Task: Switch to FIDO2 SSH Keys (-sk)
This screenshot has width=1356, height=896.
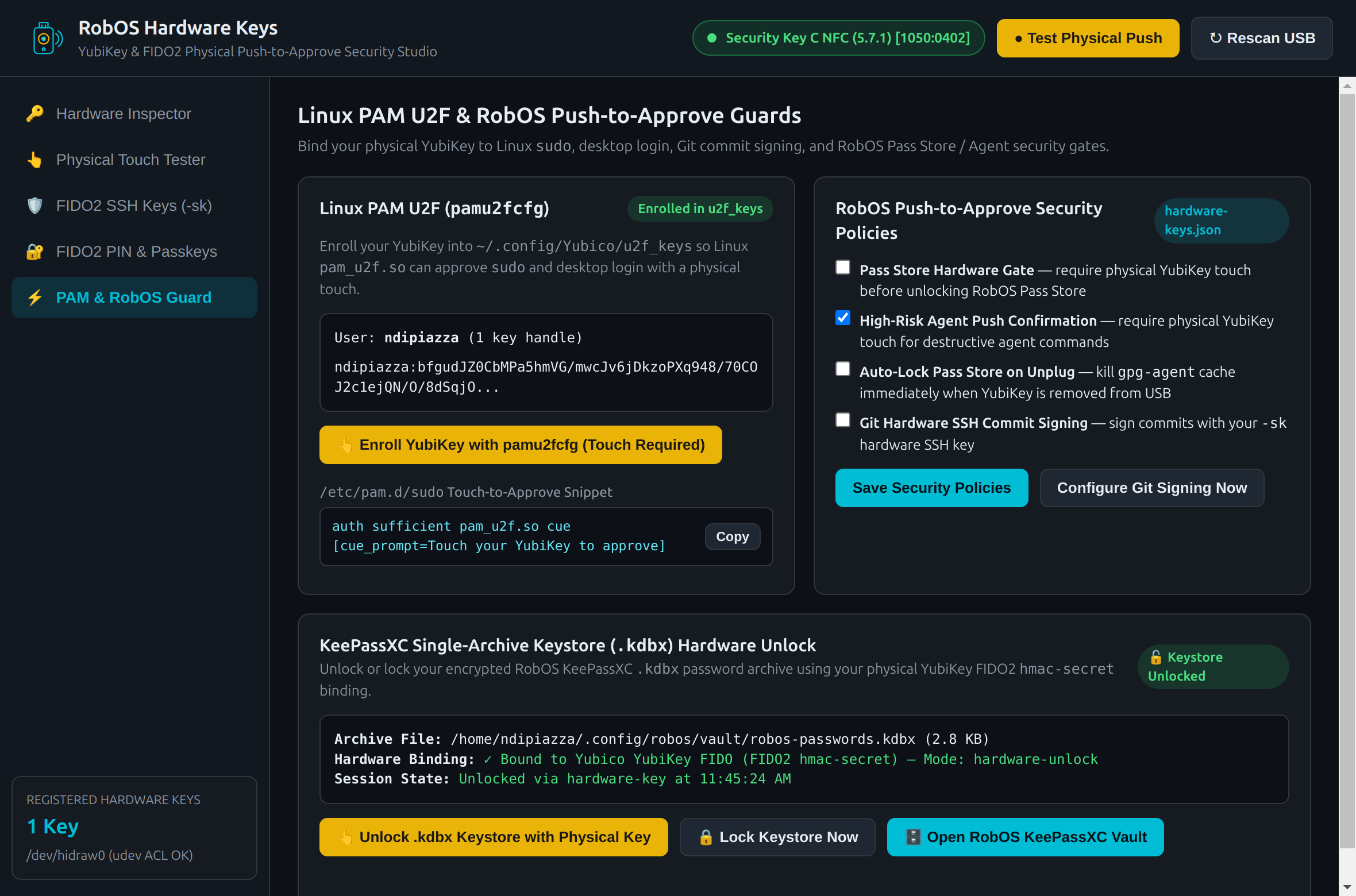Action: pos(134,206)
